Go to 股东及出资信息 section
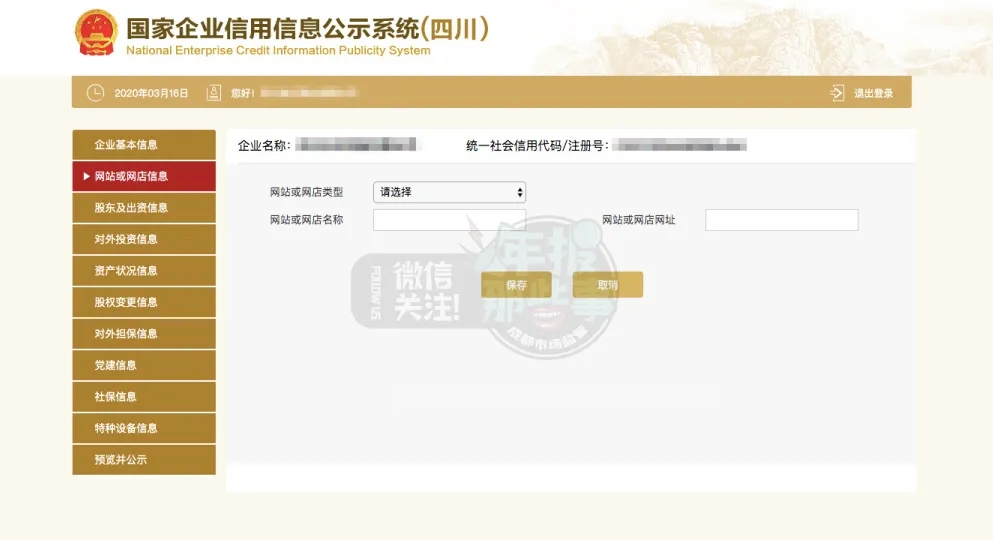This screenshot has height=540, width=993. [144, 208]
